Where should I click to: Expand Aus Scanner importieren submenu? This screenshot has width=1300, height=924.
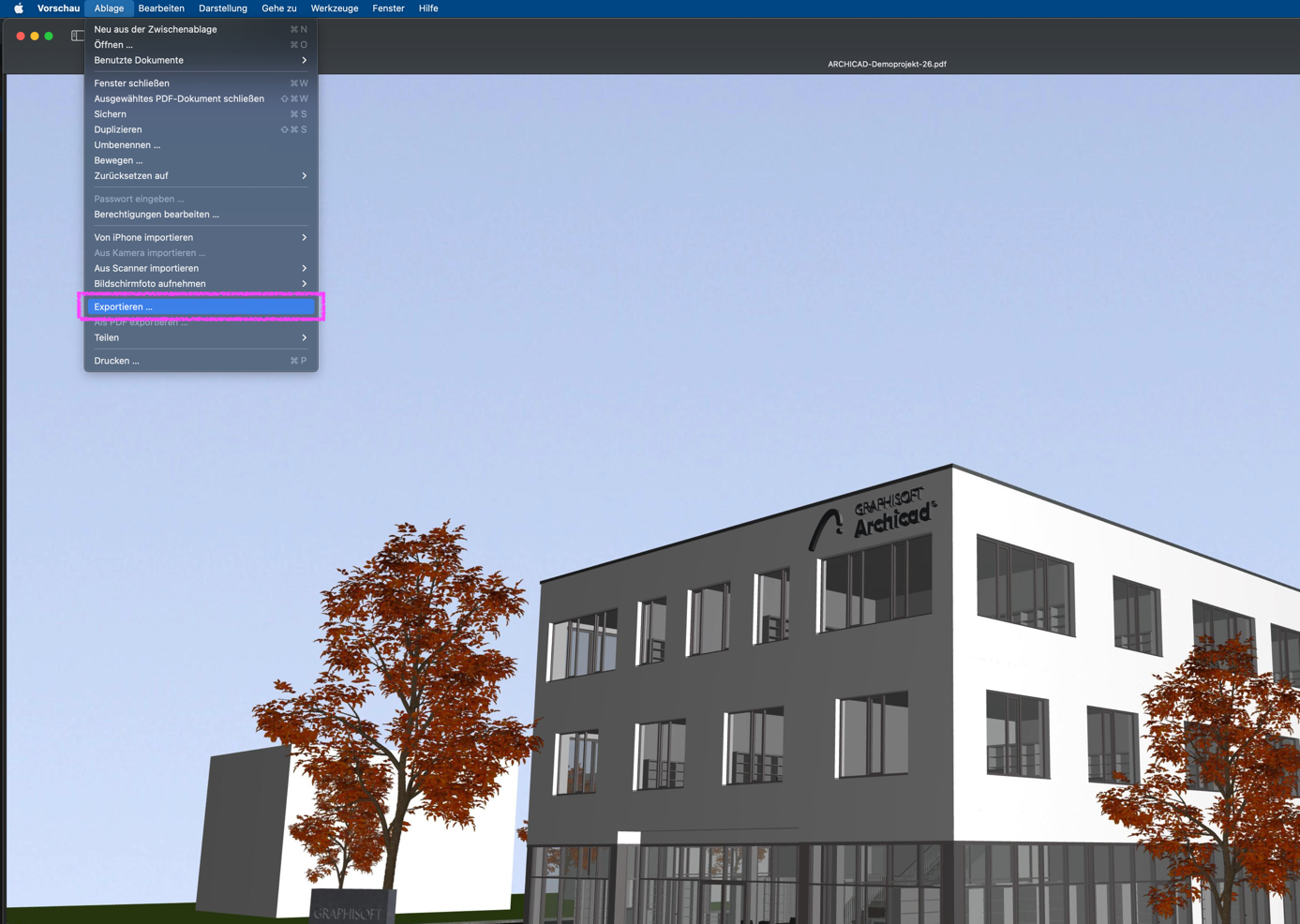pyautogui.click(x=201, y=268)
